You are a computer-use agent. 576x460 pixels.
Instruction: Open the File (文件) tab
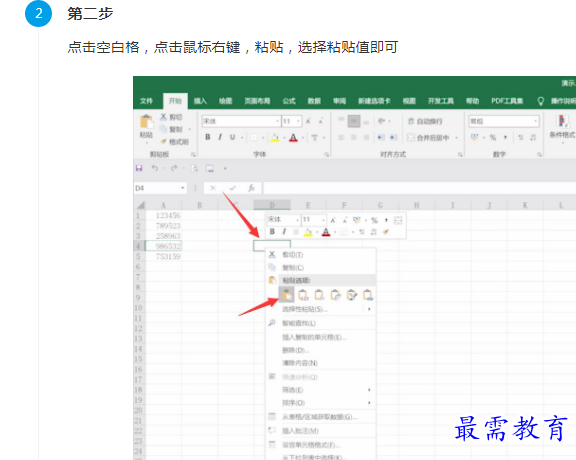146,101
